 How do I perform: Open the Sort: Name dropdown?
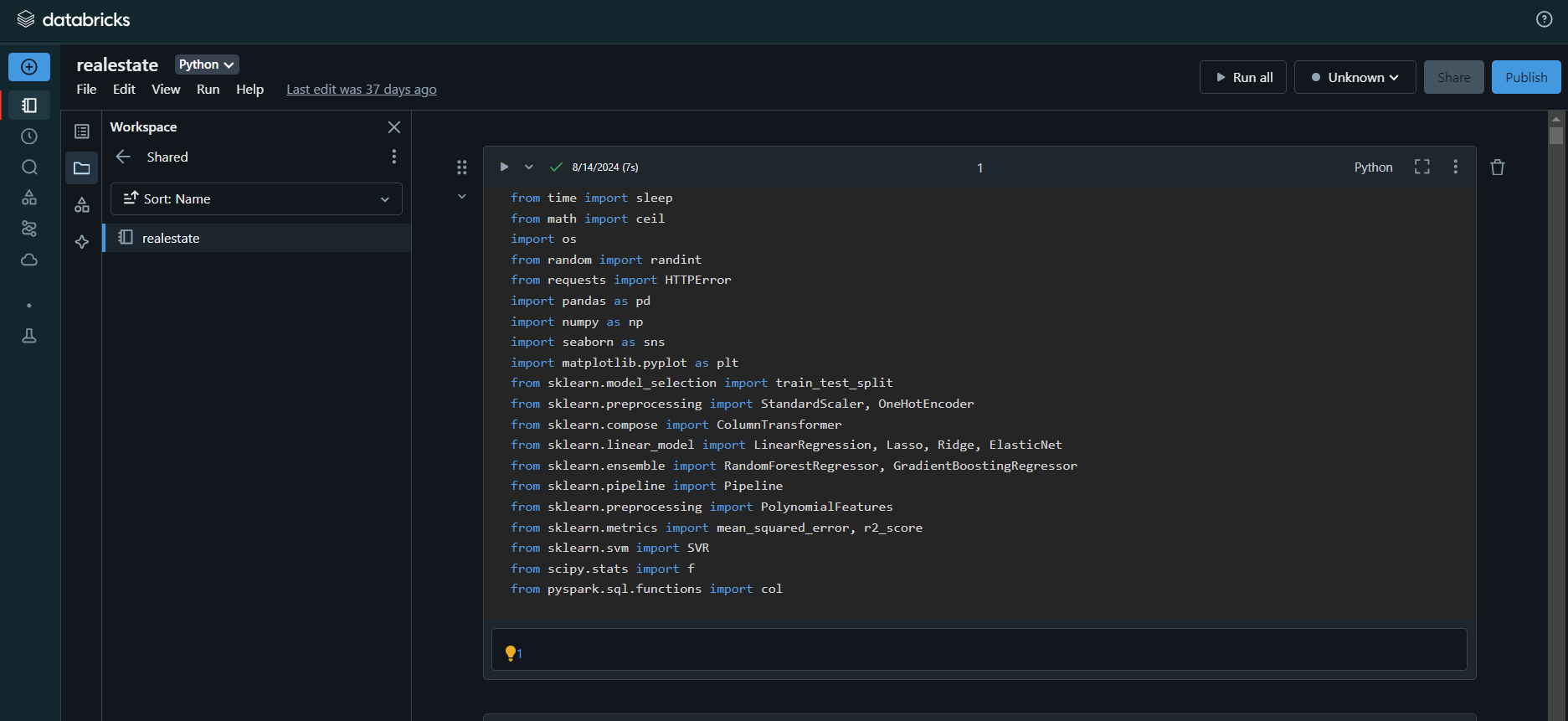256,199
